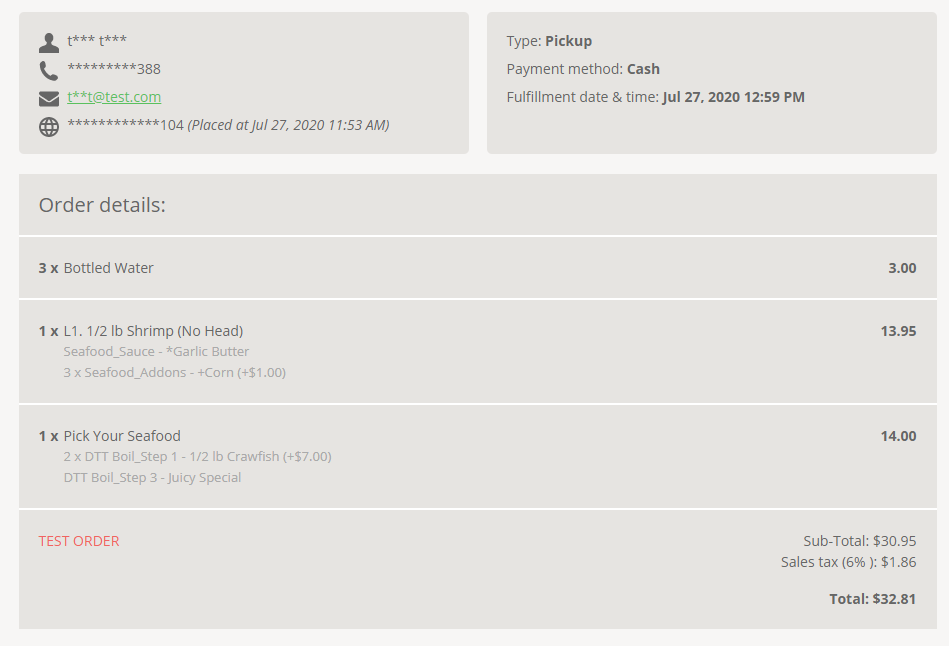Click the Seafood_Sauce Garlic Butter option
949x646 pixels.
[156, 352]
